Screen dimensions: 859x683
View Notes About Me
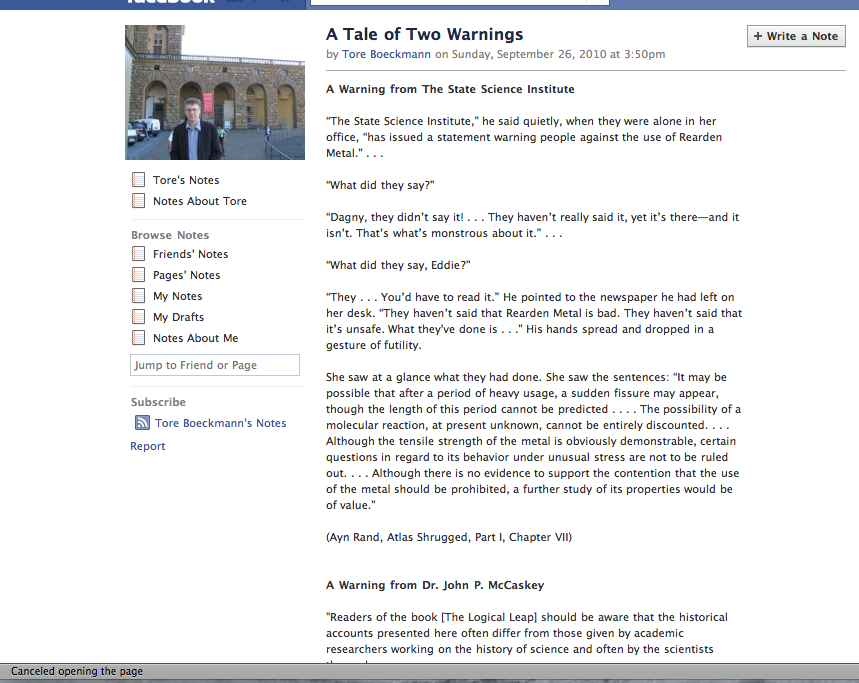(196, 338)
